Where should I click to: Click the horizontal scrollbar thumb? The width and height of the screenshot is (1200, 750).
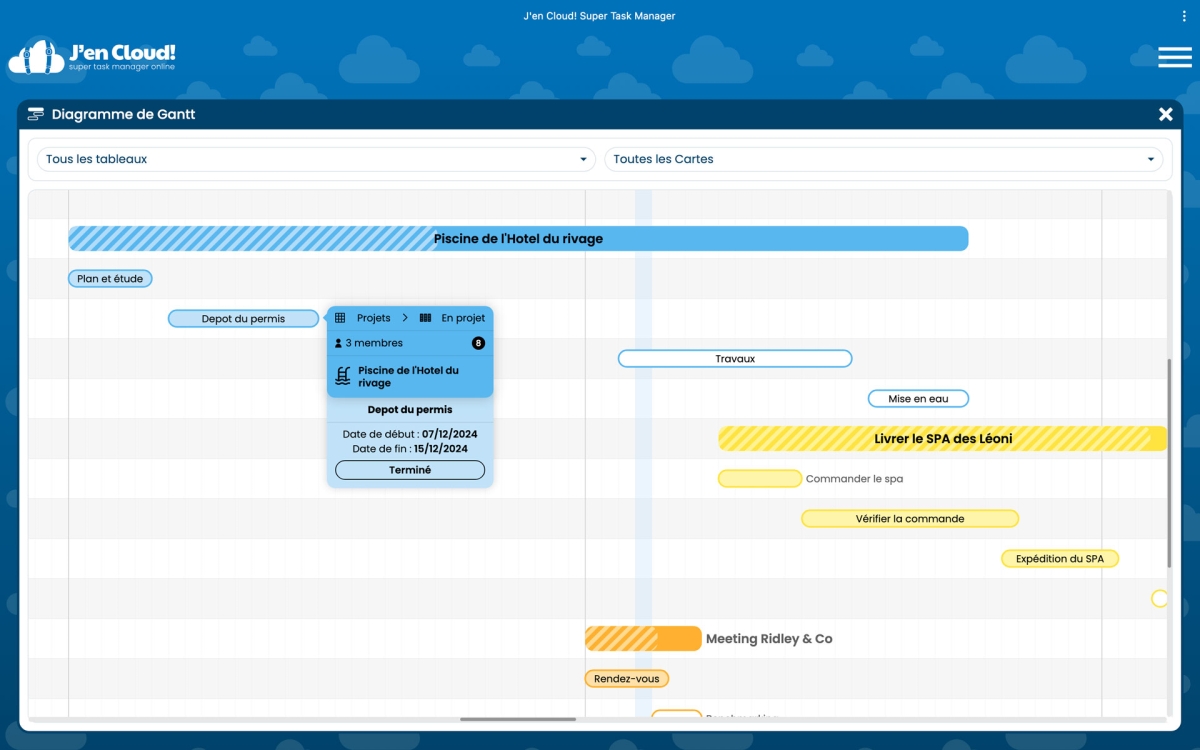click(518, 719)
